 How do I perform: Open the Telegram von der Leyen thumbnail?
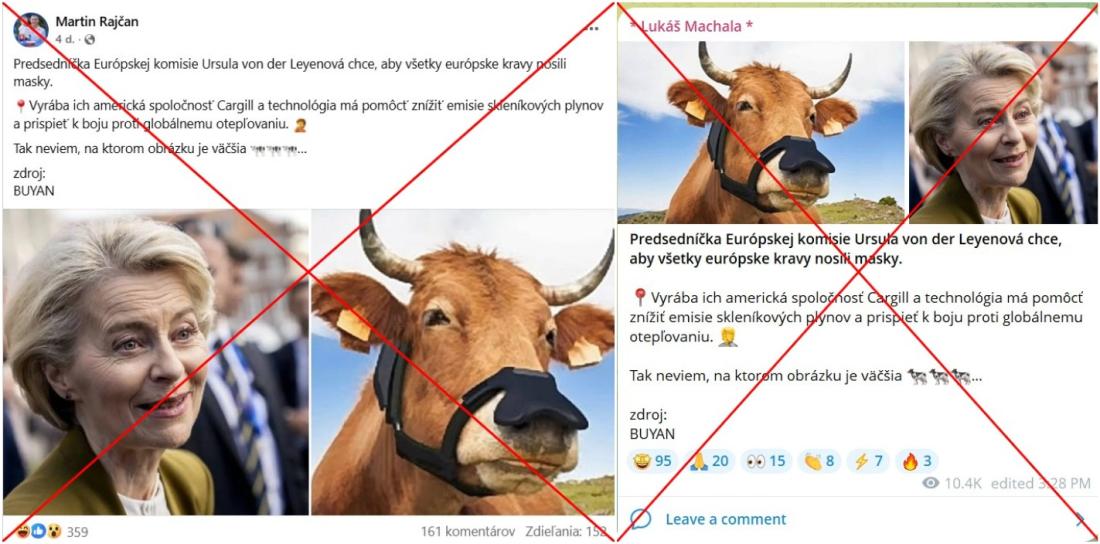pos(1003,132)
